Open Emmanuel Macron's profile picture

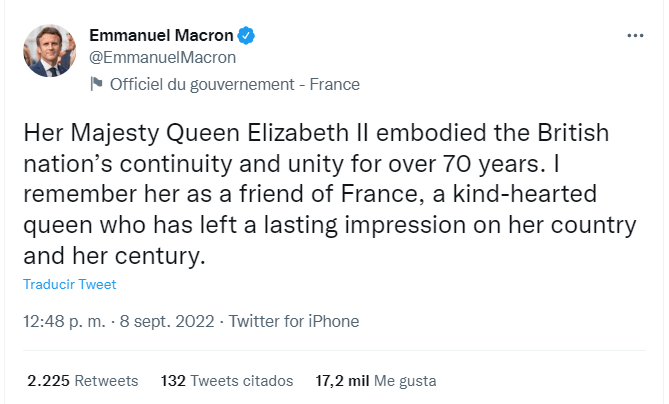[49, 51]
